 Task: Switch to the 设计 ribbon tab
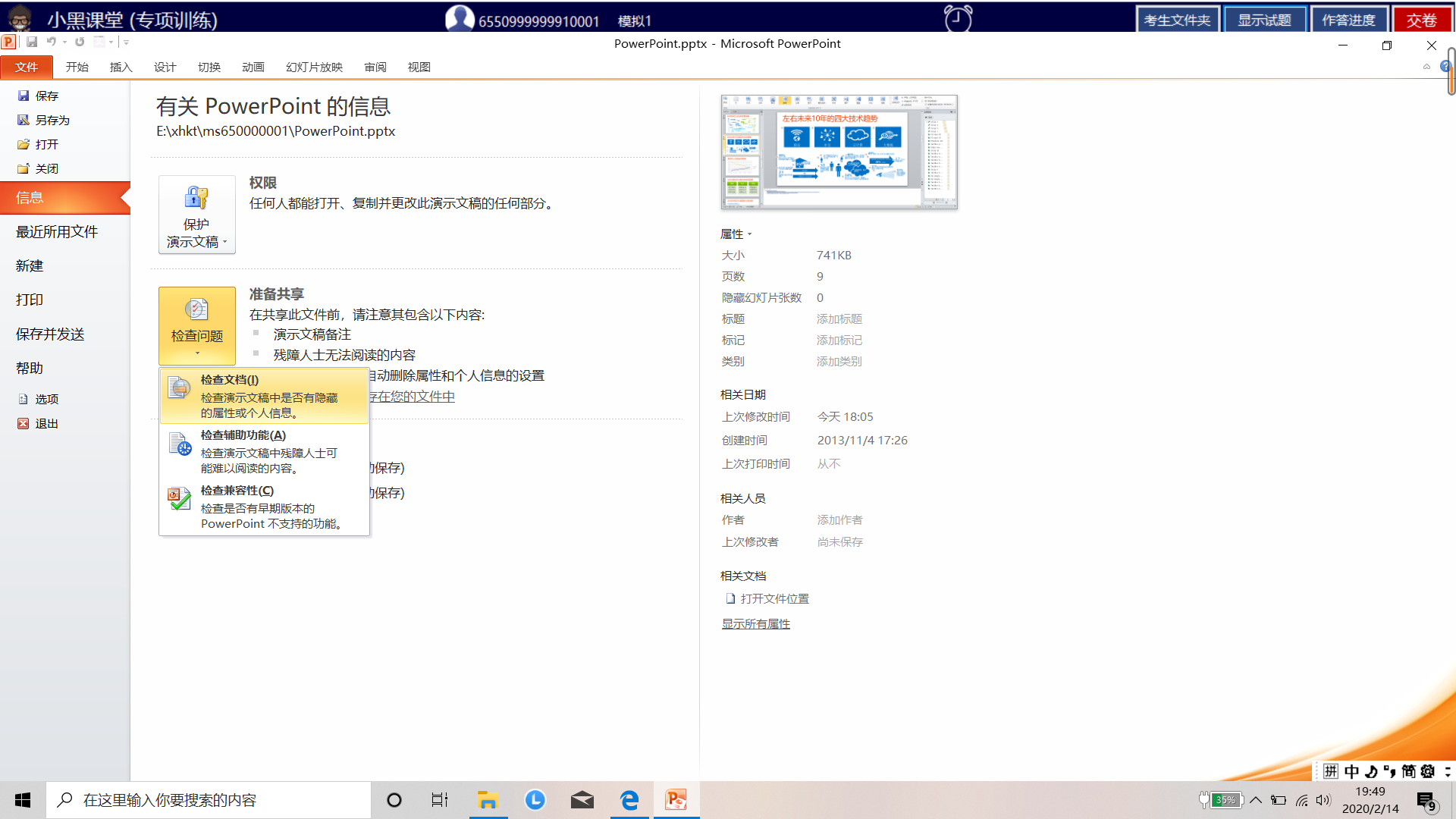coord(165,67)
